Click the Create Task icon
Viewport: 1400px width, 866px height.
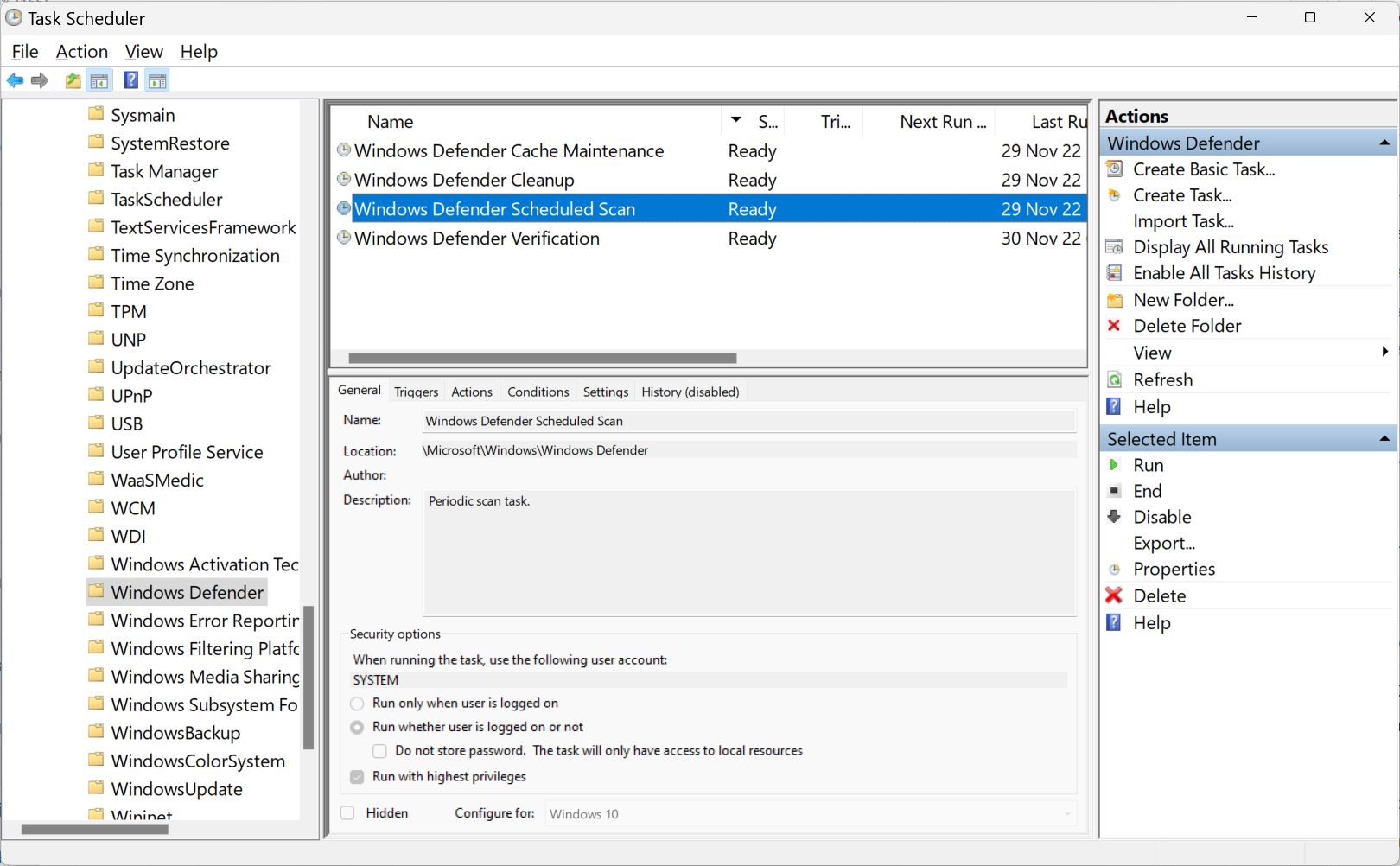(x=1115, y=195)
